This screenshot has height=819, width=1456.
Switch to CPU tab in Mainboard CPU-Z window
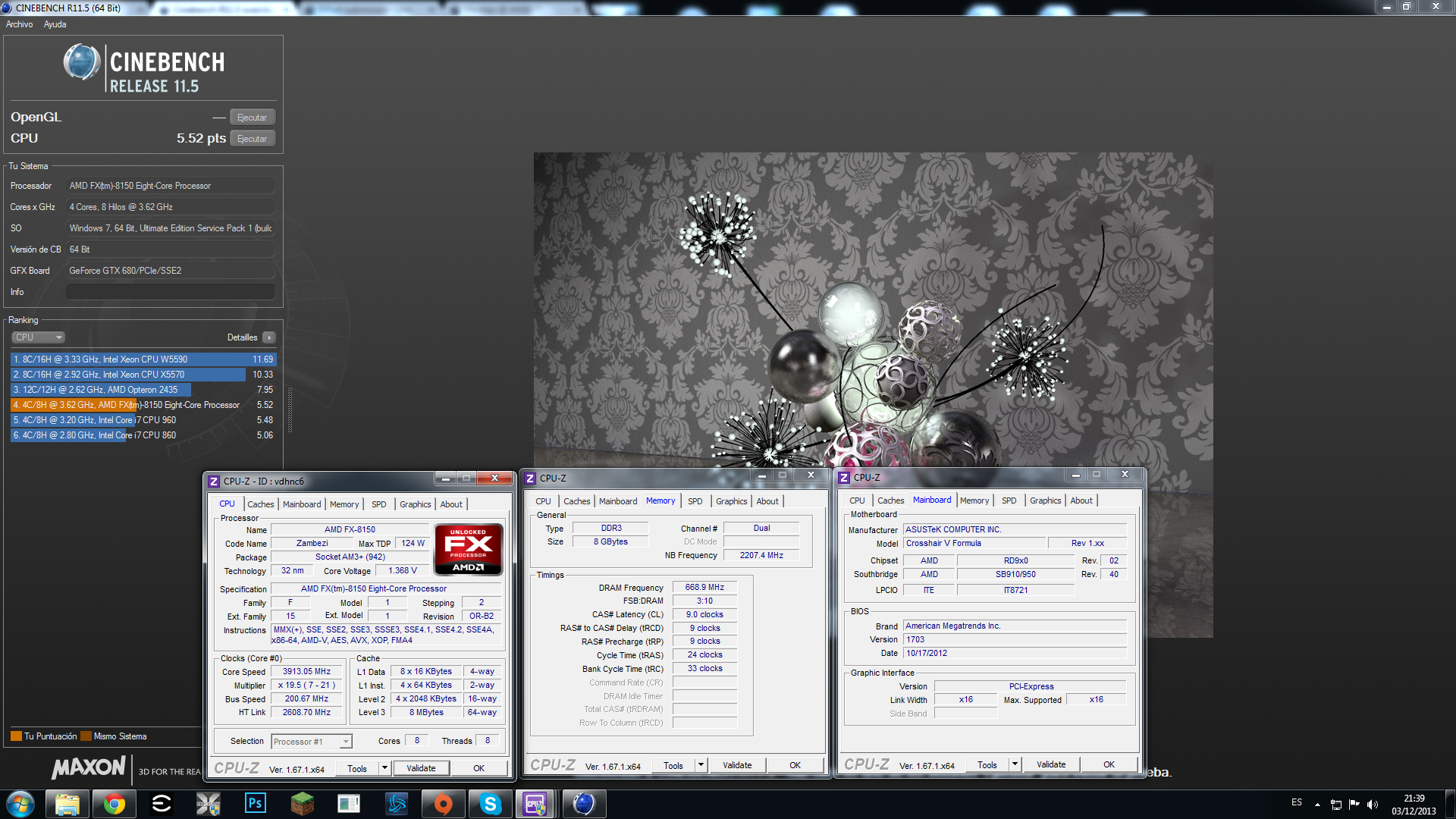[x=857, y=500]
